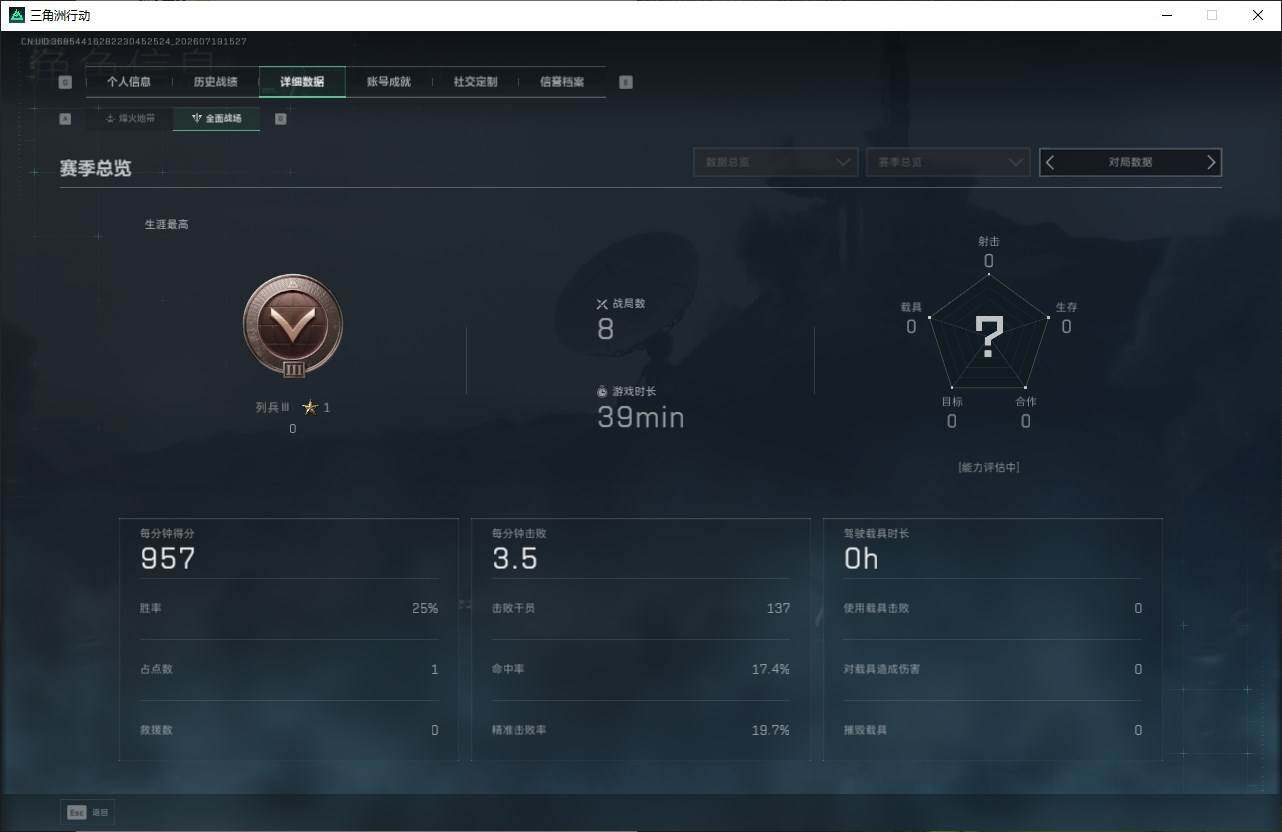Switch to 烽火地带 mode sub-tab
This screenshot has width=1282, height=832.
130,118
